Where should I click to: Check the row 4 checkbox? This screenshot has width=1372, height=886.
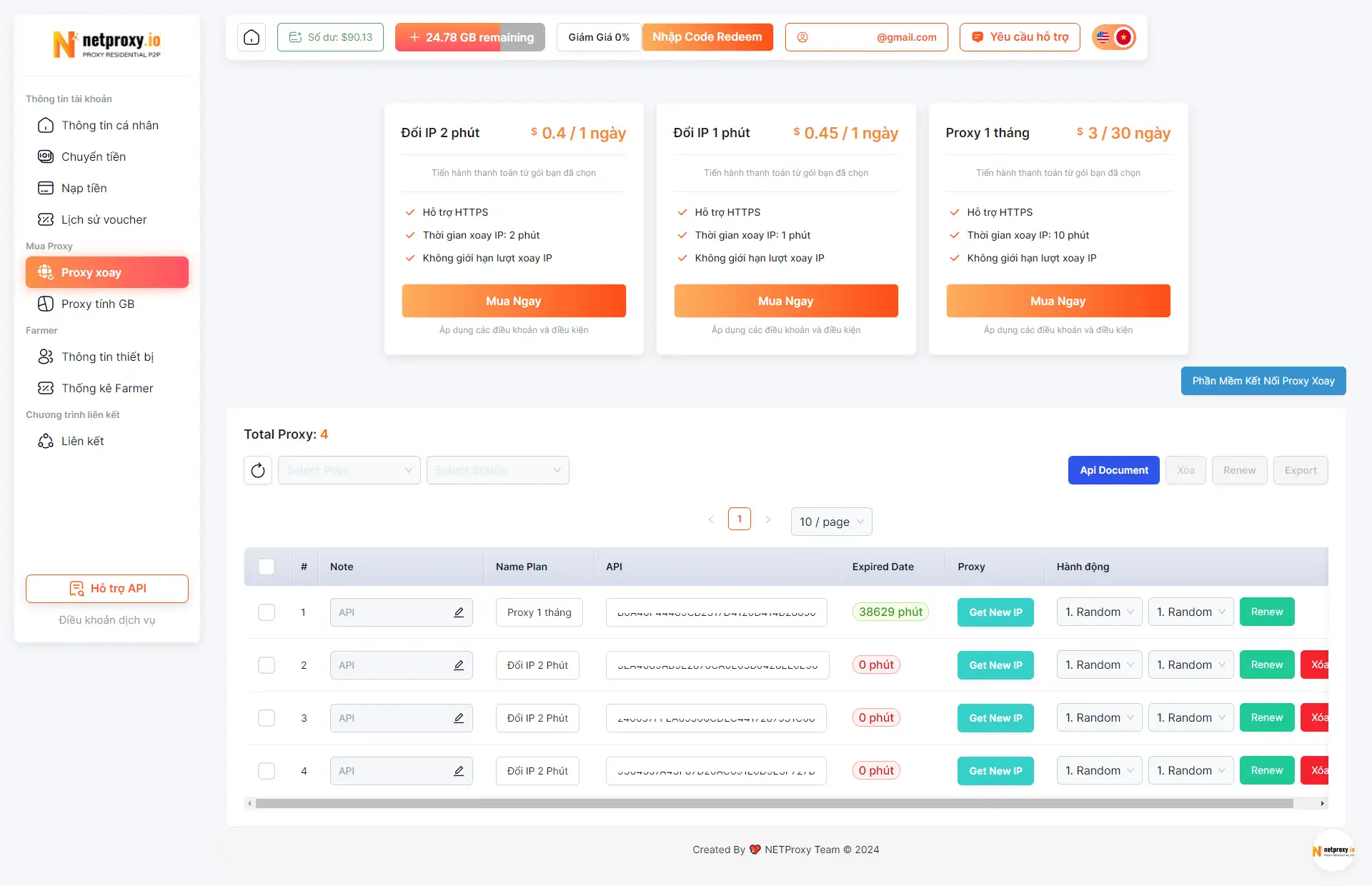(x=267, y=771)
